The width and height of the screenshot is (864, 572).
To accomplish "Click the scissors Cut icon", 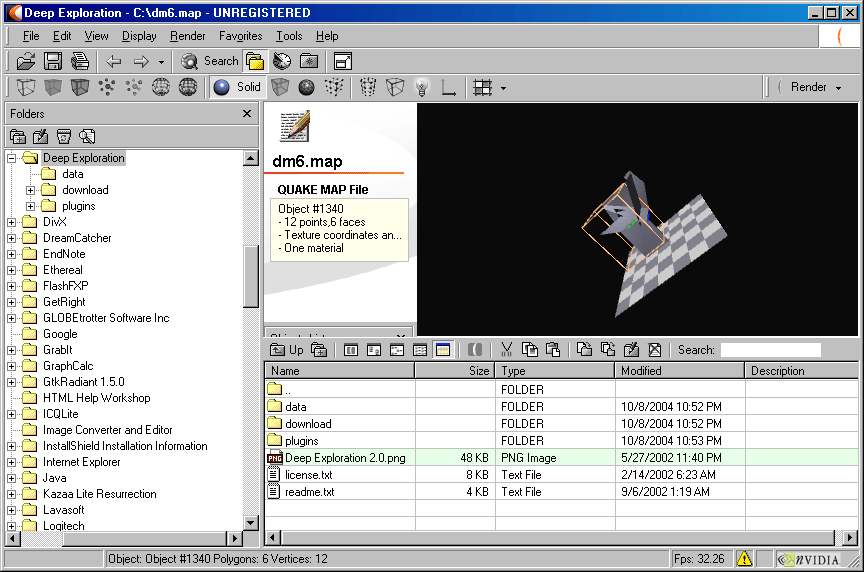I will coord(507,350).
